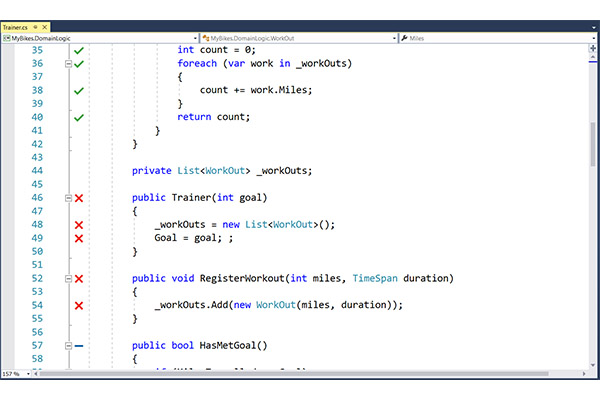Click the green checkmark beside line 40
Image resolution: width=600 pixels, height=400 pixels.
[x=79, y=118]
